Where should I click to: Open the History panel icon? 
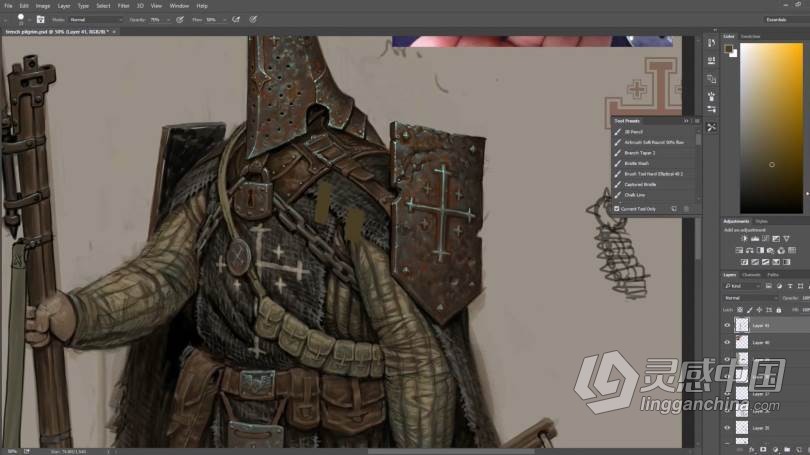click(x=711, y=43)
